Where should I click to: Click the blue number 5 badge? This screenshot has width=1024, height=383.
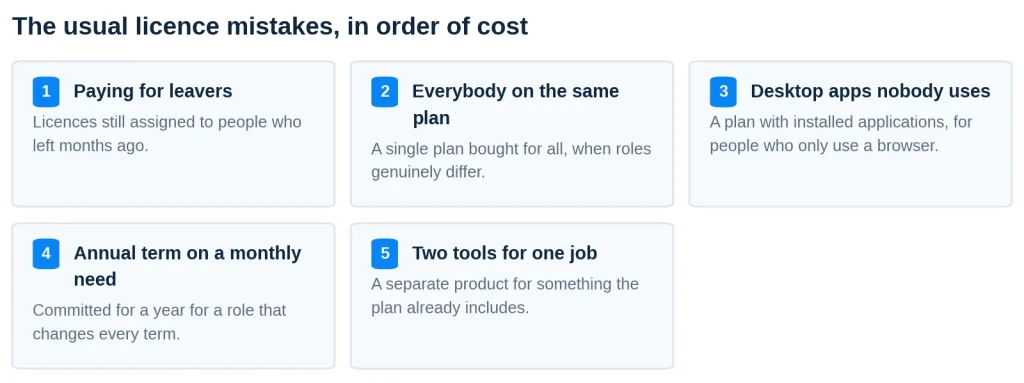pyautogui.click(x=385, y=254)
